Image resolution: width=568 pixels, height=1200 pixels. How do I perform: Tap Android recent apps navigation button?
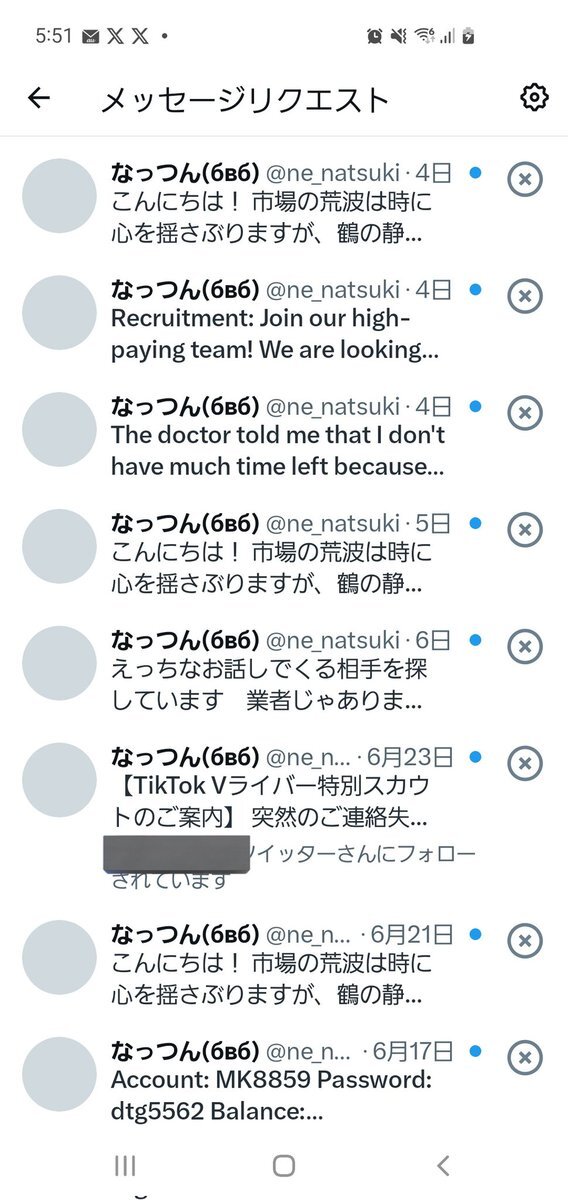[x=125, y=1165]
